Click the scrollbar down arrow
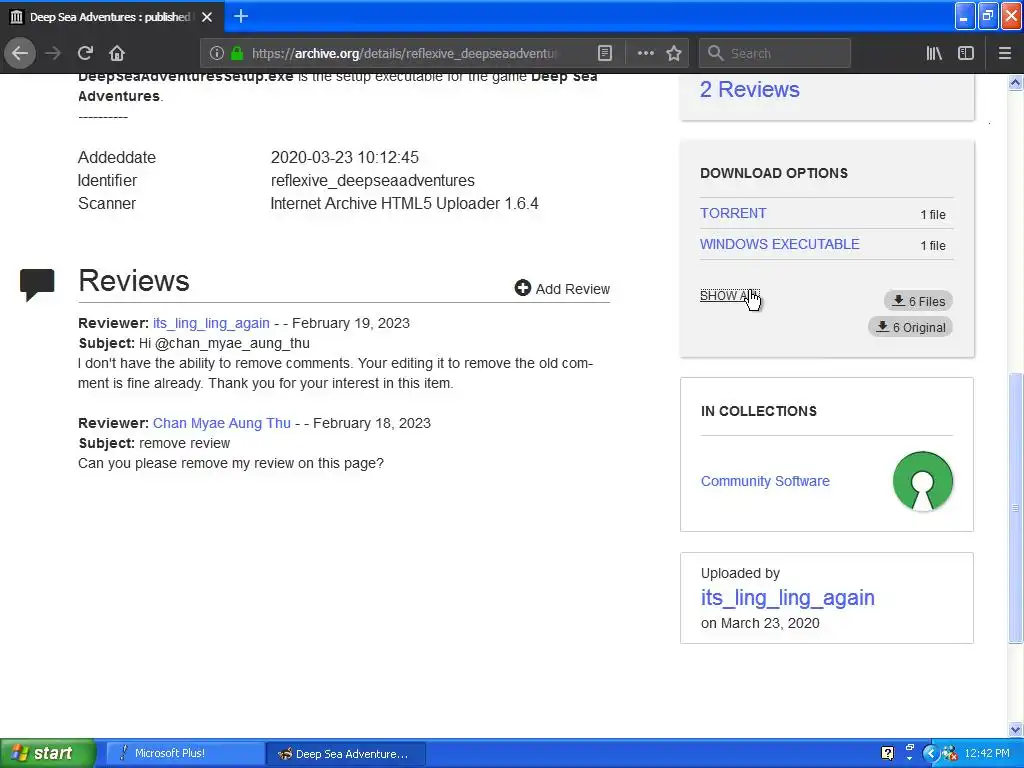This screenshot has height=768, width=1024. [x=1015, y=729]
